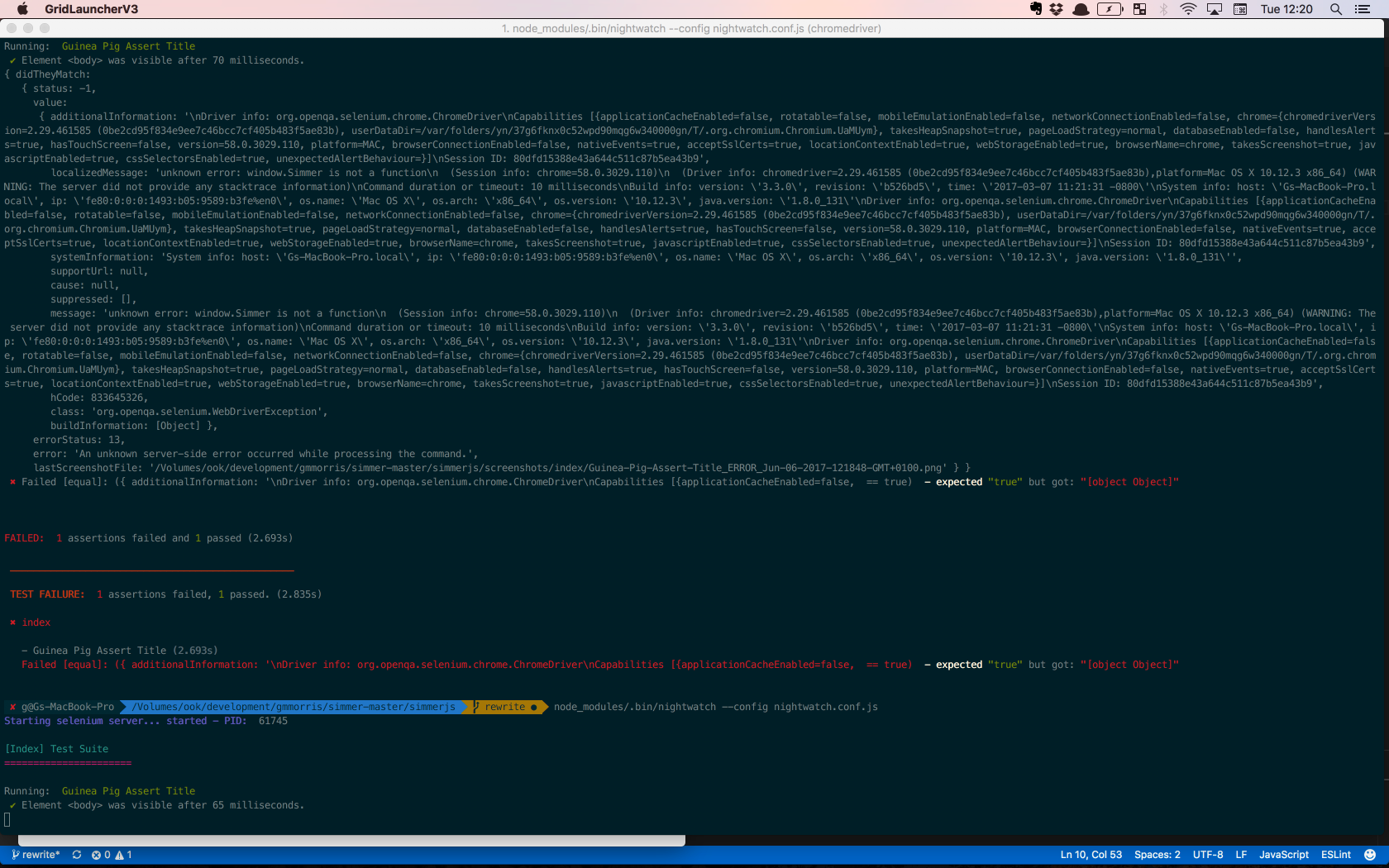This screenshot has height=868, width=1389.
Task: Click the git branch rewrite* indicator
Action: pyautogui.click(x=36, y=855)
